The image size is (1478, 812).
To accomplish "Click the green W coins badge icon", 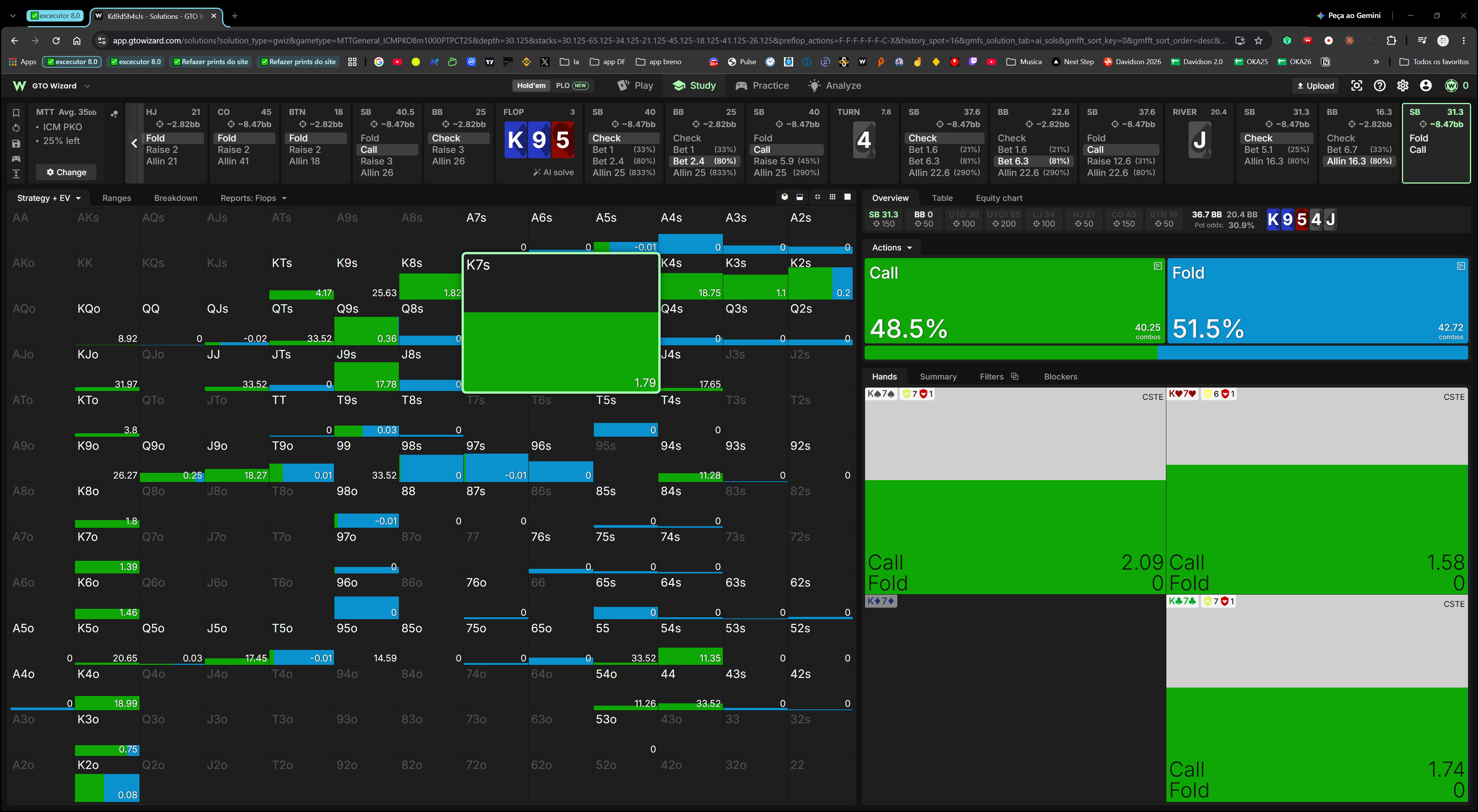I will pyautogui.click(x=1451, y=85).
